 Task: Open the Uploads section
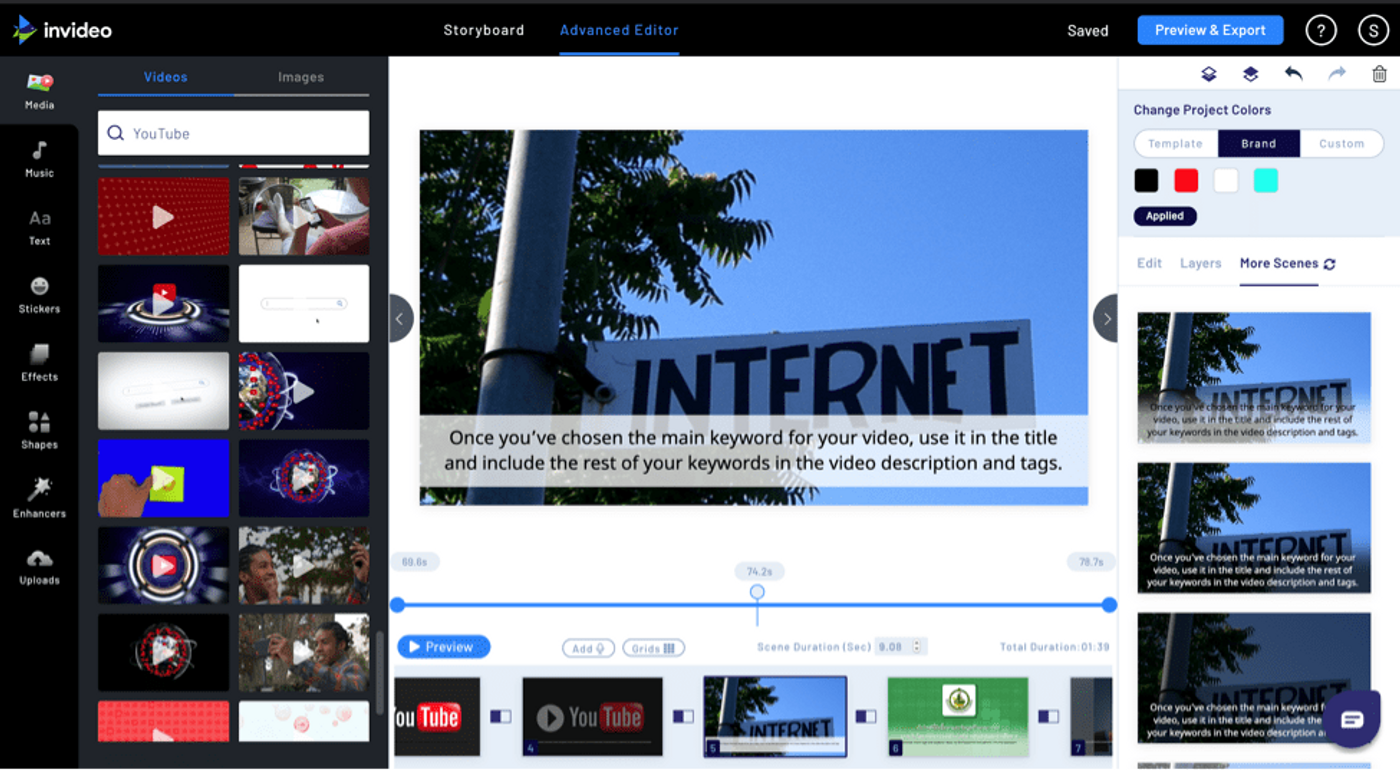click(39, 566)
